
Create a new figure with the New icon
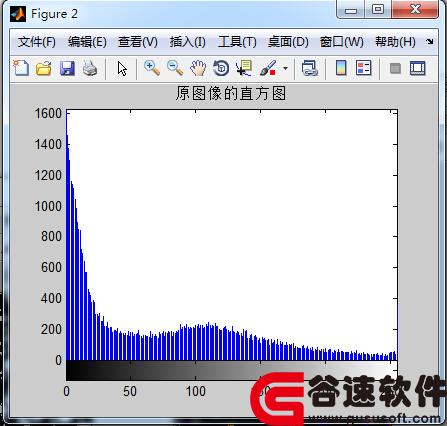click(x=21, y=68)
